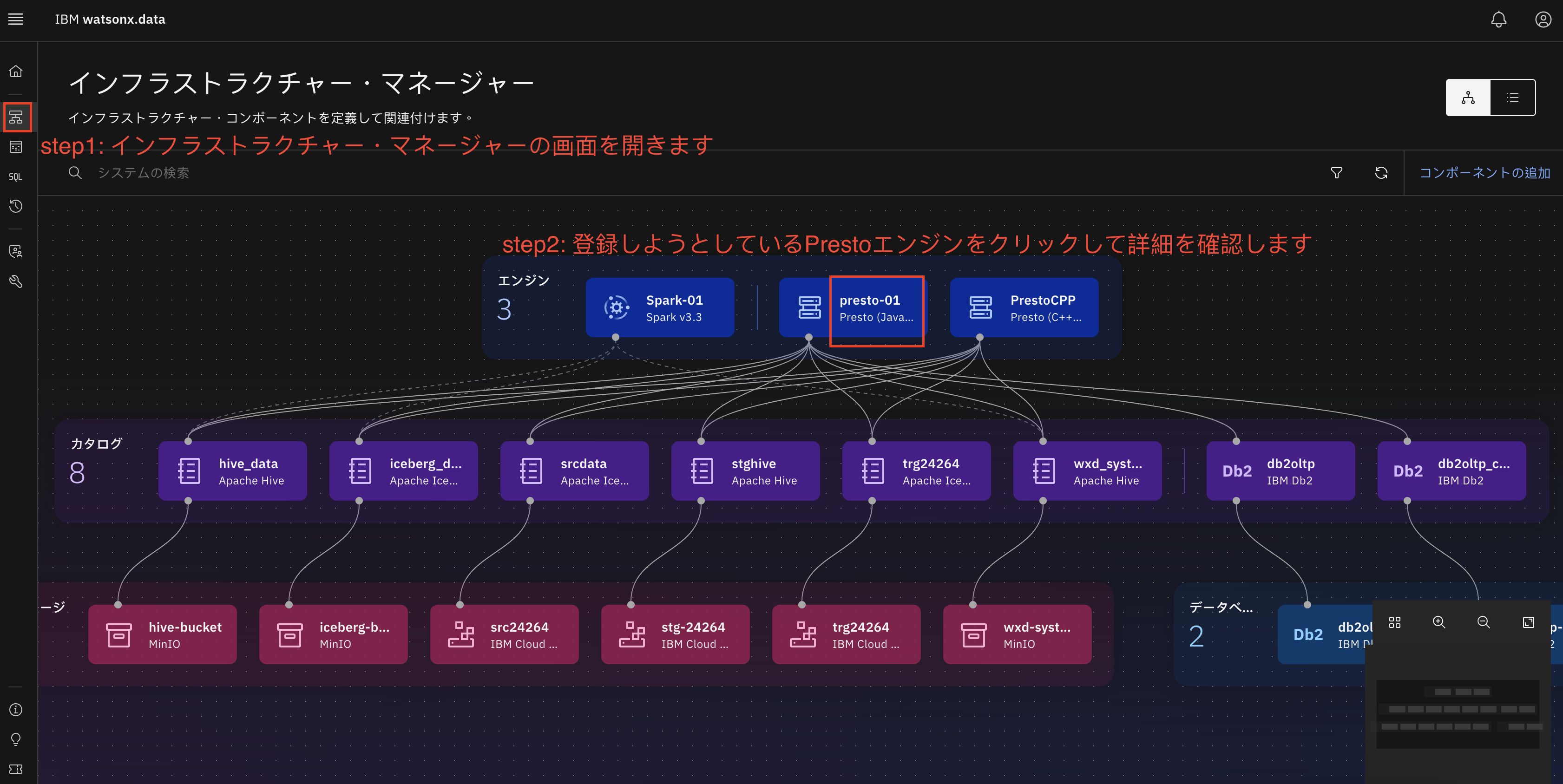Click the minimap overview thumbnail
This screenshot has height=784, width=1563.
pos(1458,714)
